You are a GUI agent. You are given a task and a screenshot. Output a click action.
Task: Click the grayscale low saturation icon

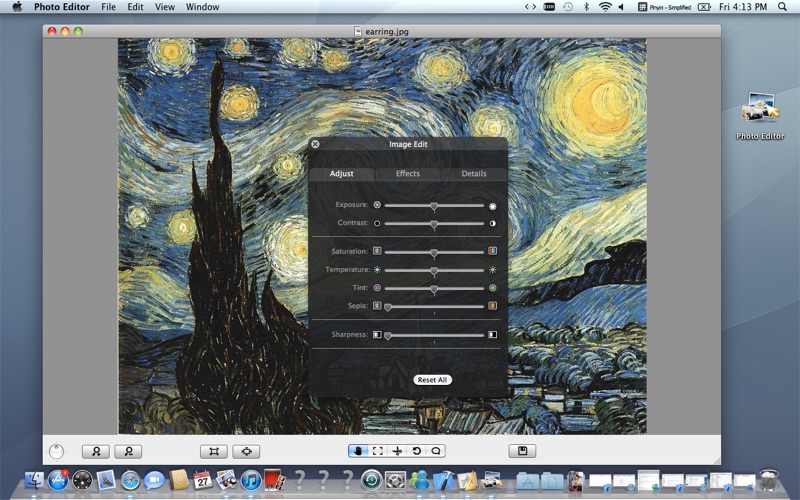tap(377, 251)
